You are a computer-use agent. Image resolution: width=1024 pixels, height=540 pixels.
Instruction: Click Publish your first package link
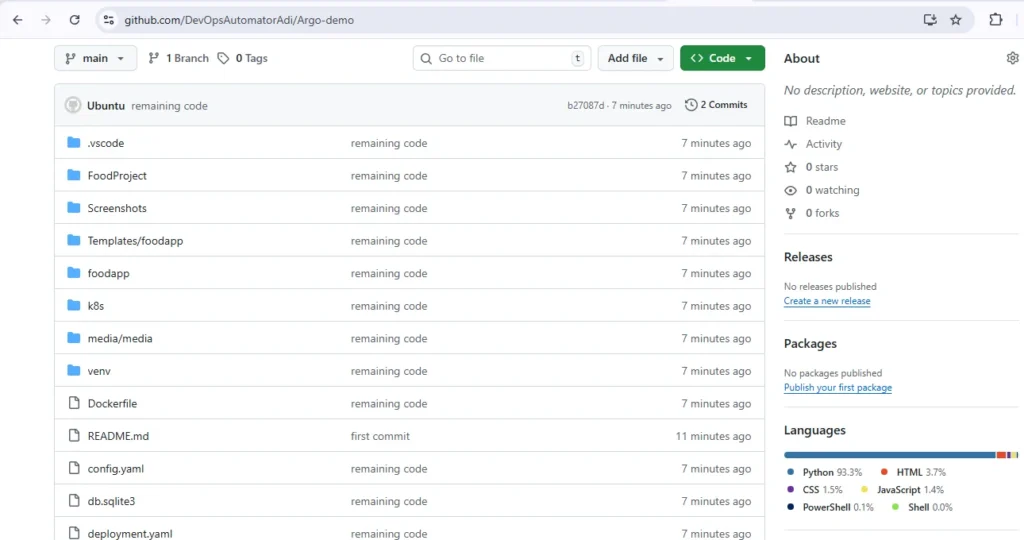pyautogui.click(x=837, y=388)
